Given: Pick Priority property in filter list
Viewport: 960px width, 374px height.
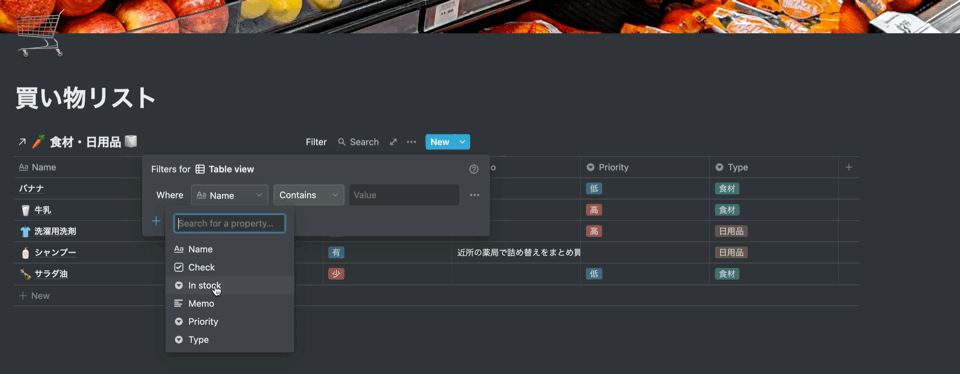Looking at the screenshot, I should pos(230,321).
